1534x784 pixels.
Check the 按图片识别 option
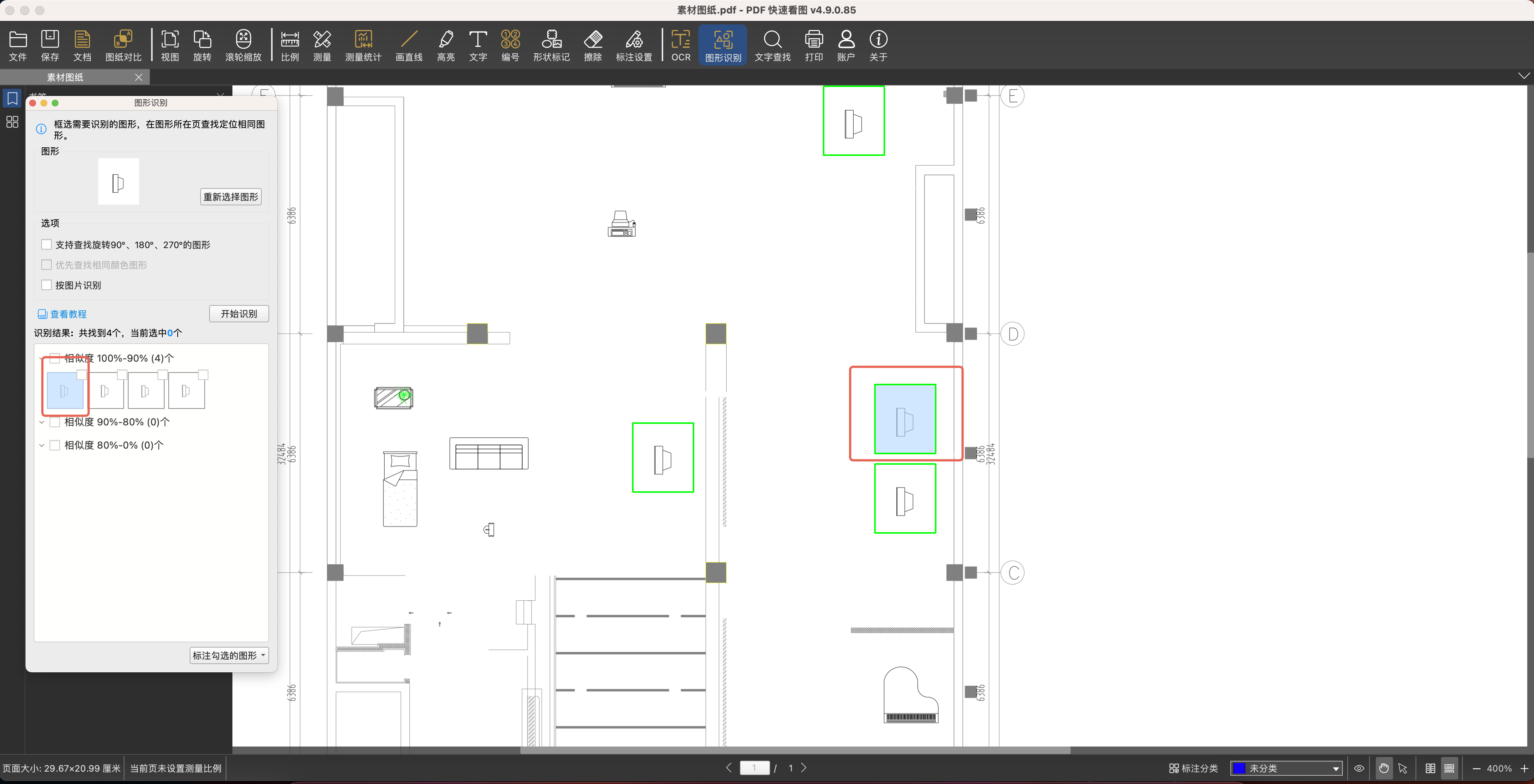(46, 285)
